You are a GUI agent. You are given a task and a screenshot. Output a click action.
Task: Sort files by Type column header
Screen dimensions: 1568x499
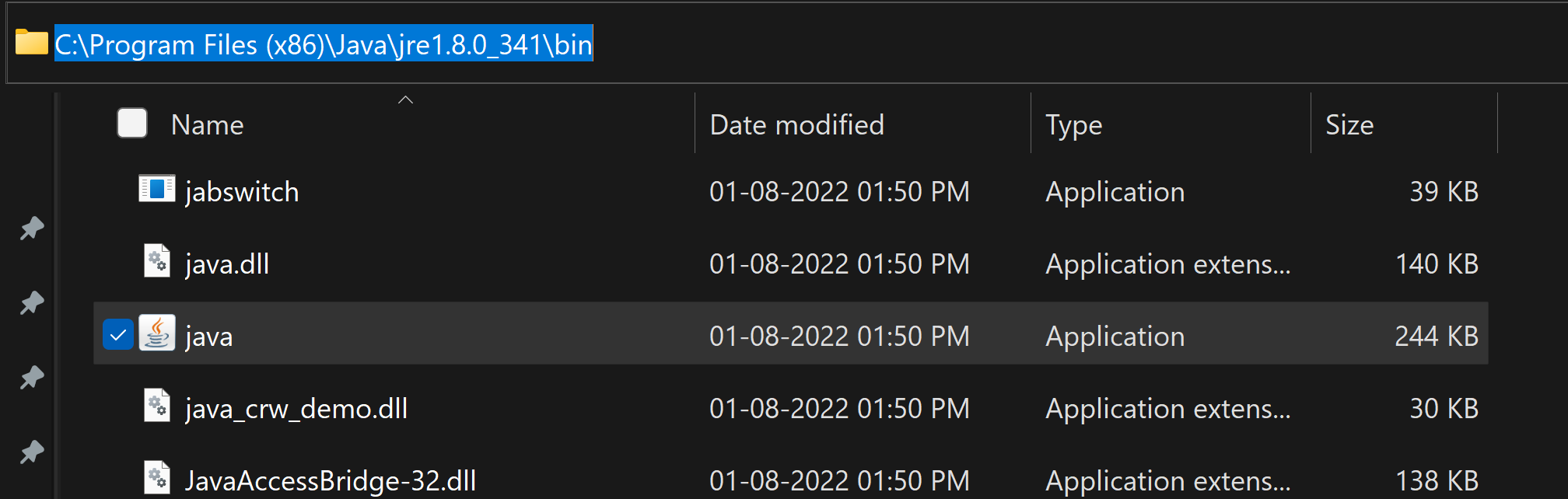point(1073,125)
